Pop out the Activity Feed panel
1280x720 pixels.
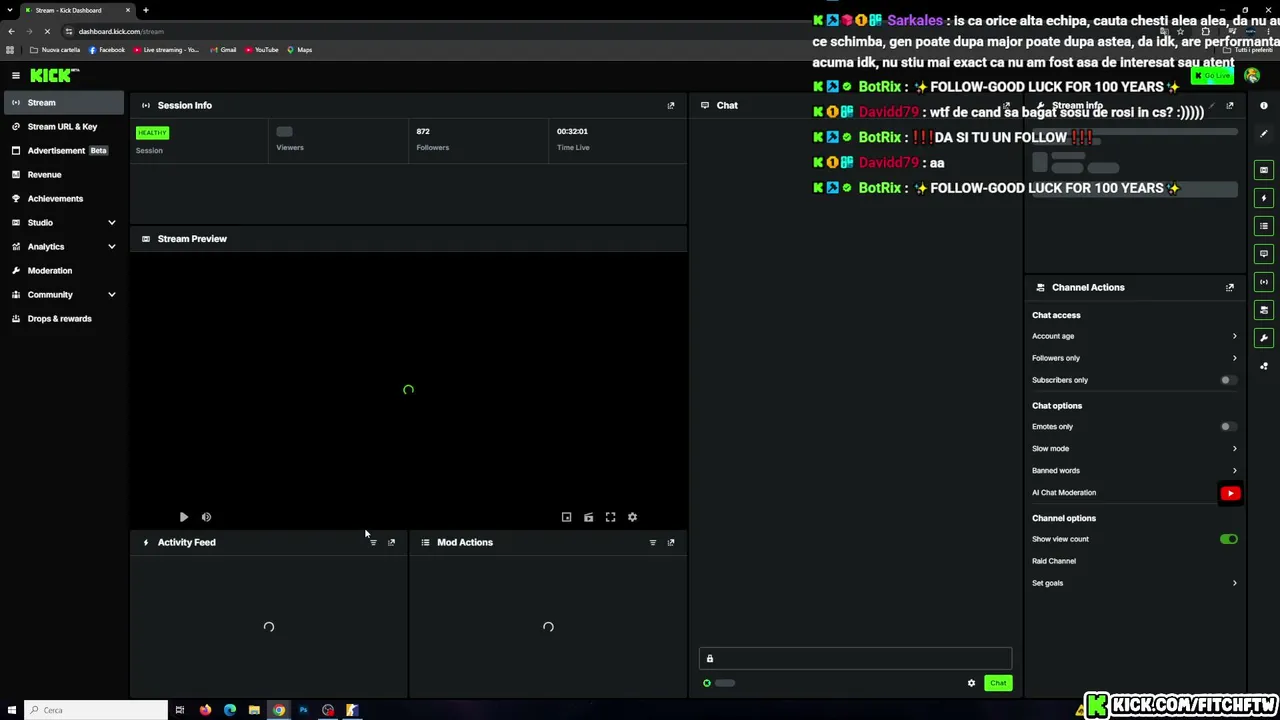point(391,542)
